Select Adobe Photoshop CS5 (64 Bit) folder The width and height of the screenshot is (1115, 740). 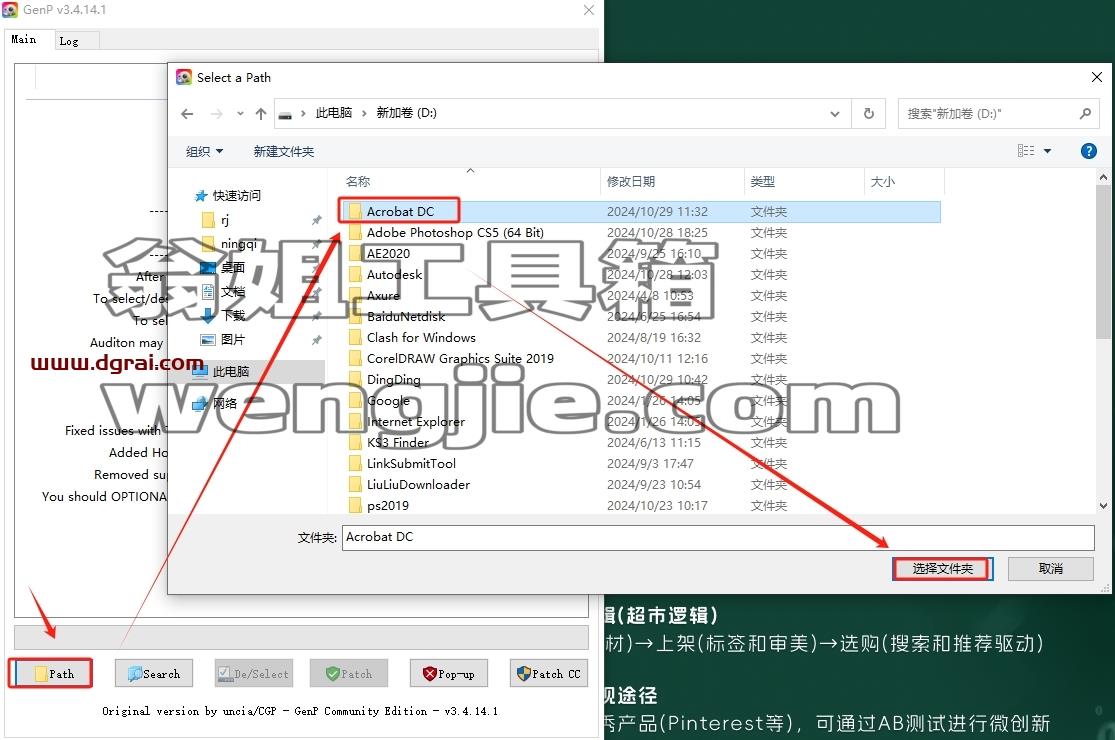point(455,232)
